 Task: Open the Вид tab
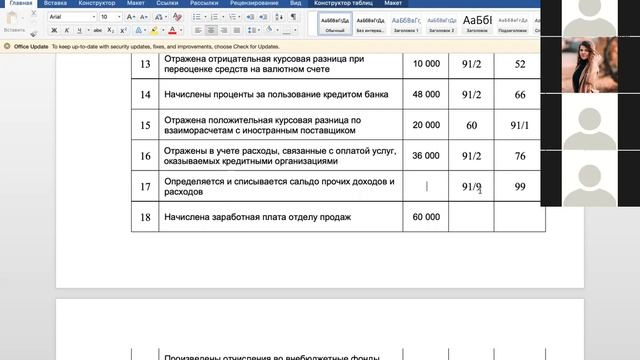(296, 3)
